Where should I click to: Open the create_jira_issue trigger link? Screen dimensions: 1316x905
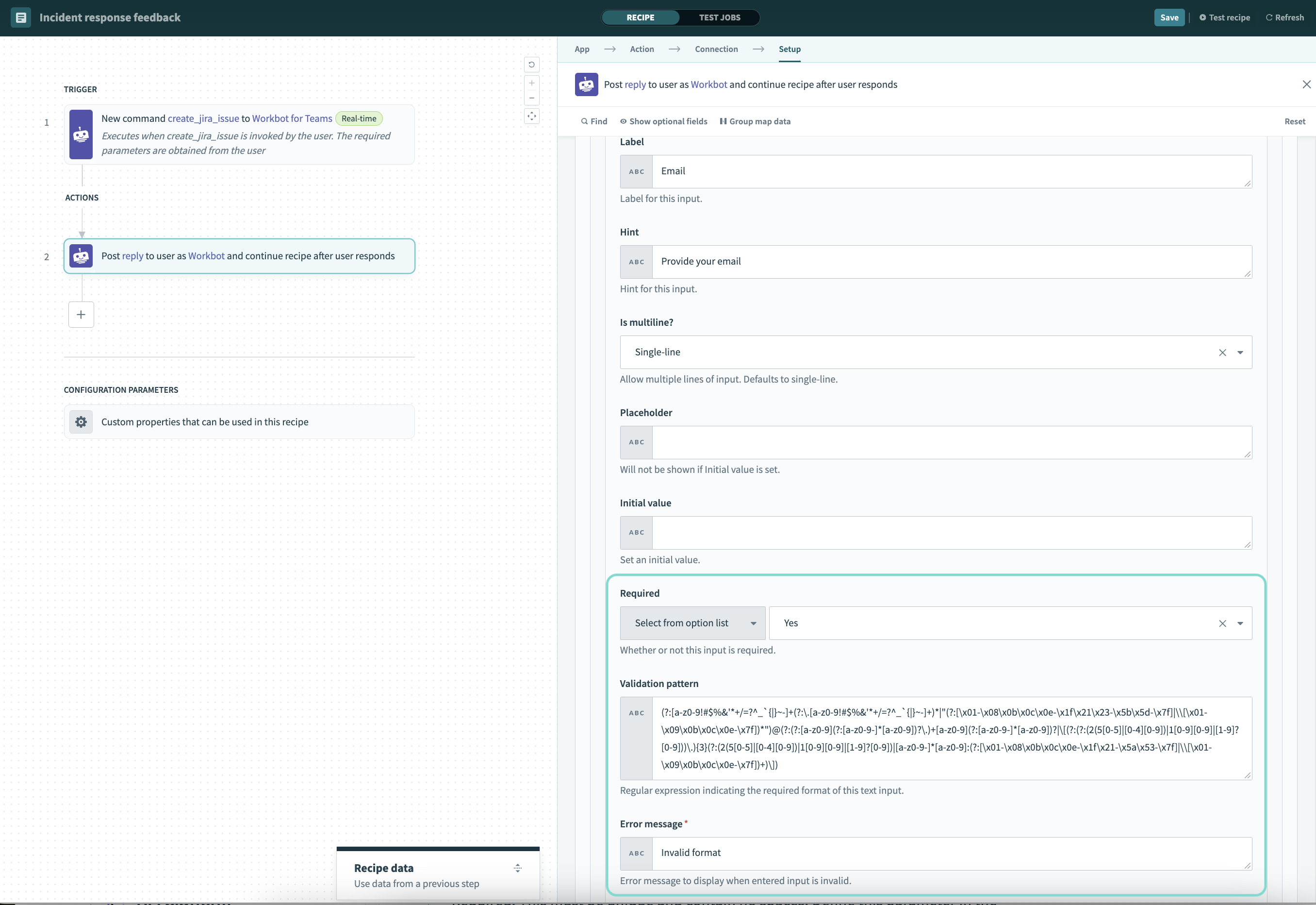(203, 118)
